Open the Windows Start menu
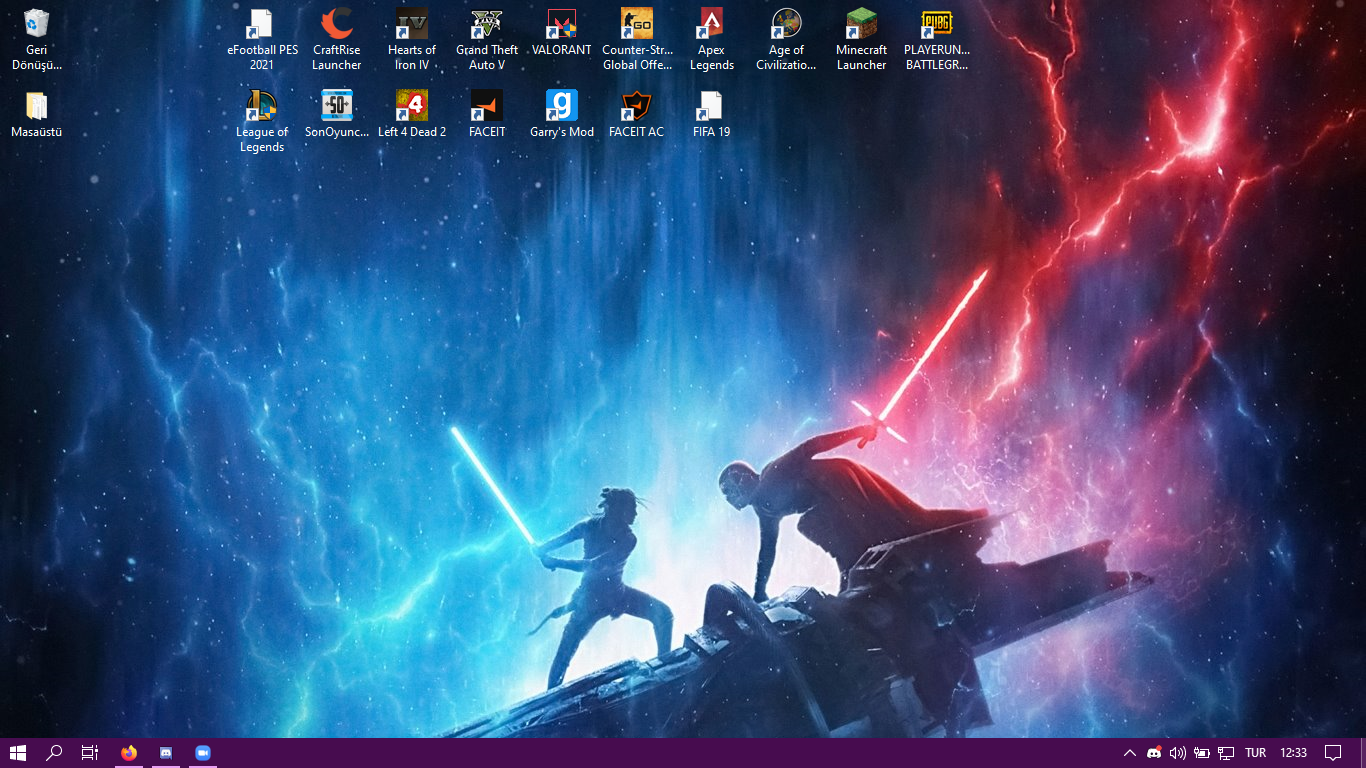The height and width of the screenshot is (768, 1366). pyautogui.click(x=18, y=753)
